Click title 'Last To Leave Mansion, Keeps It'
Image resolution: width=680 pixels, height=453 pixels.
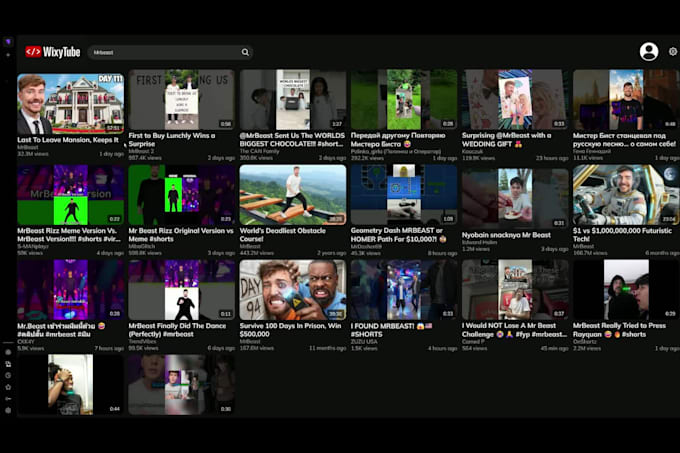[68, 140]
